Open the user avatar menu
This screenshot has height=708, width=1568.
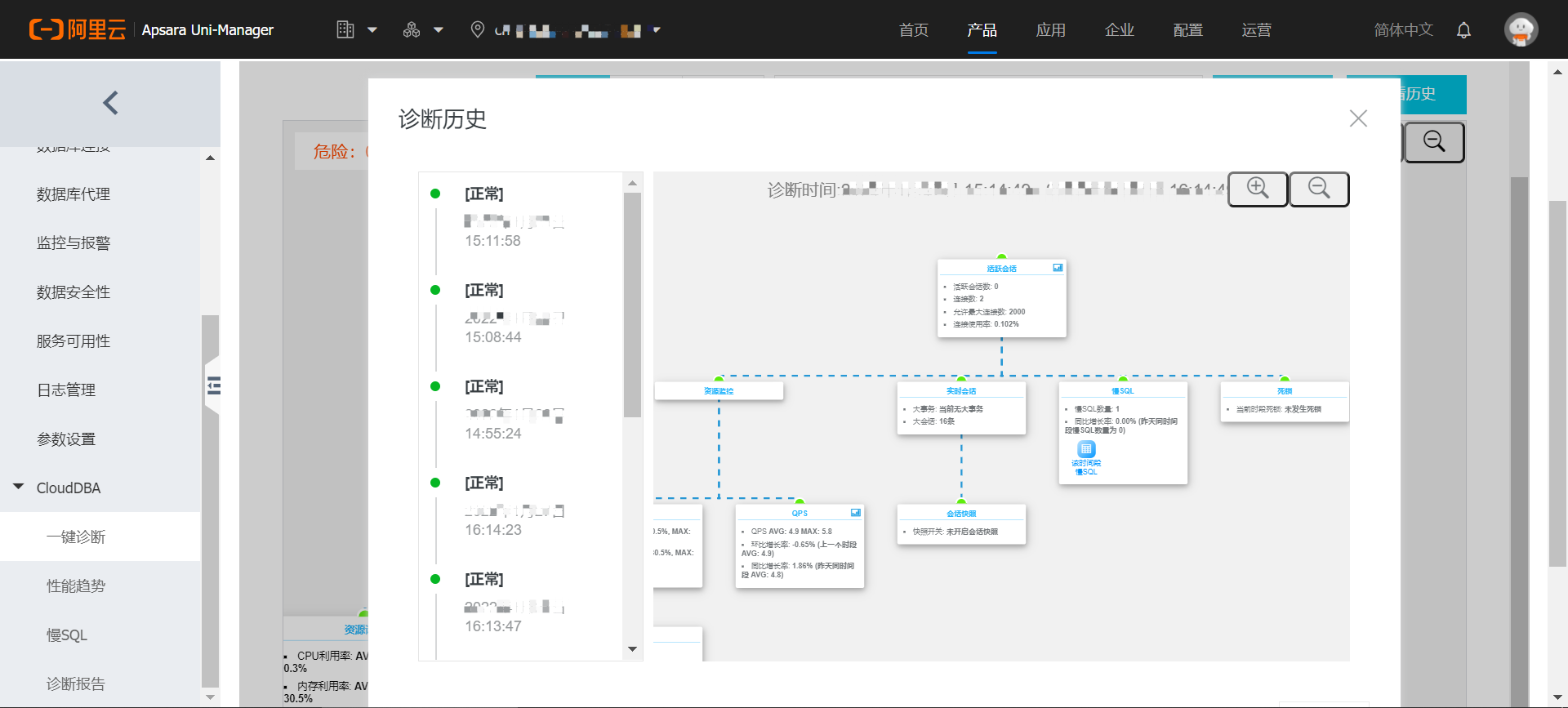pyautogui.click(x=1521, y=30)
